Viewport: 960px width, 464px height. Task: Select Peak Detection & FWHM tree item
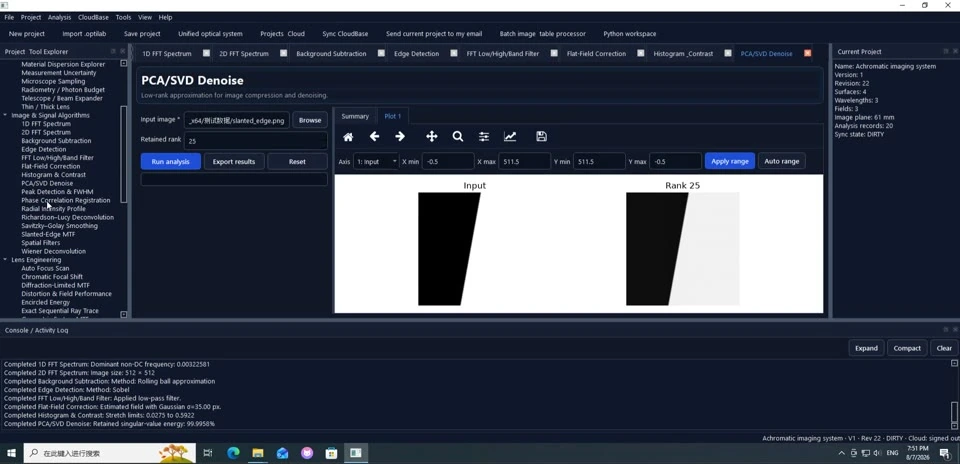point(57,192)
